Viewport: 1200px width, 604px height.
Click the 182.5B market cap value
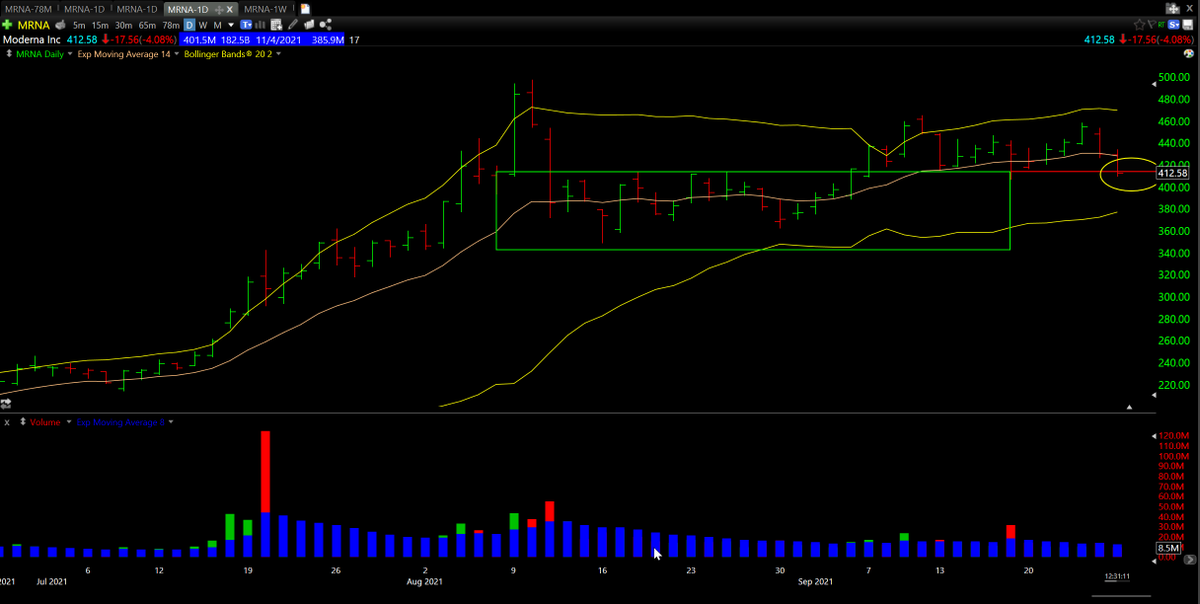[x=235, y=40]
